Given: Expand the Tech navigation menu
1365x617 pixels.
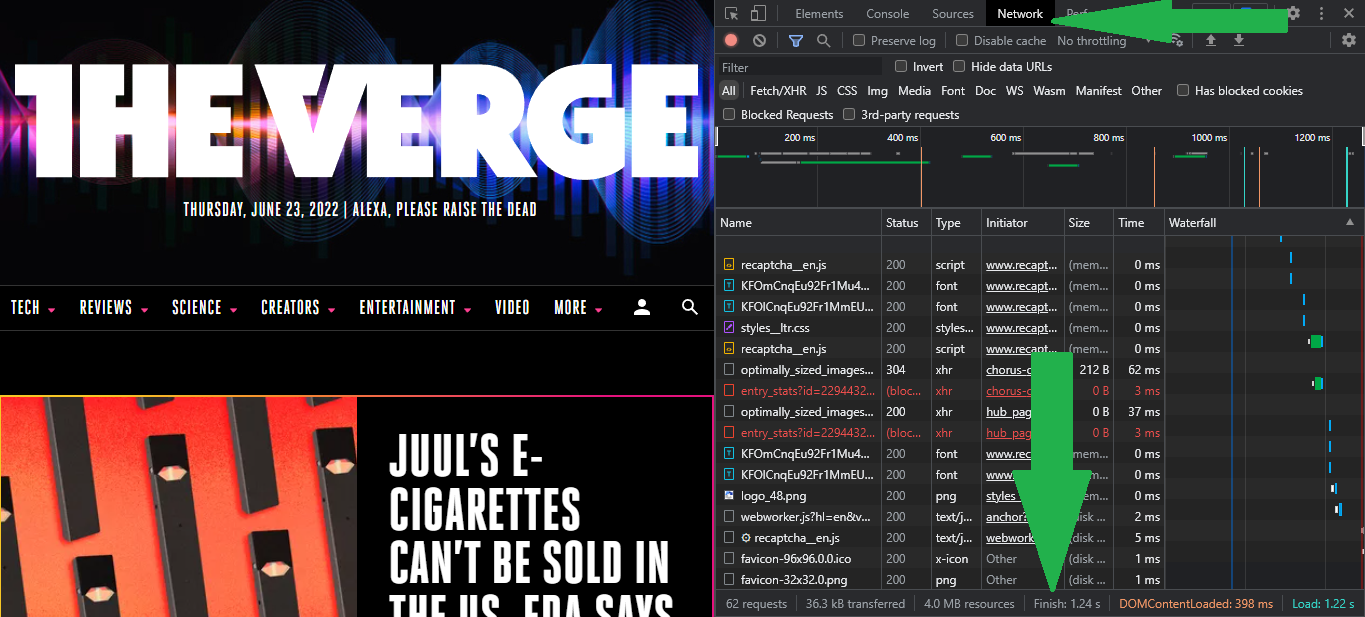Looking at the screenshot, I should (x=33, y=308).
